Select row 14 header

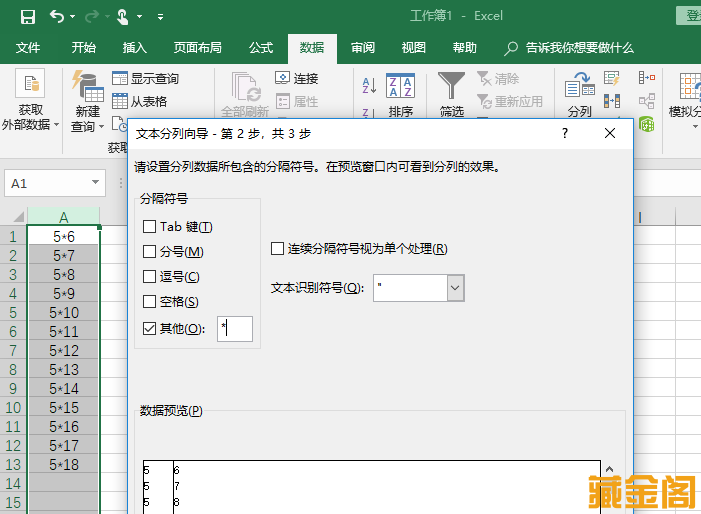point(13,483)
